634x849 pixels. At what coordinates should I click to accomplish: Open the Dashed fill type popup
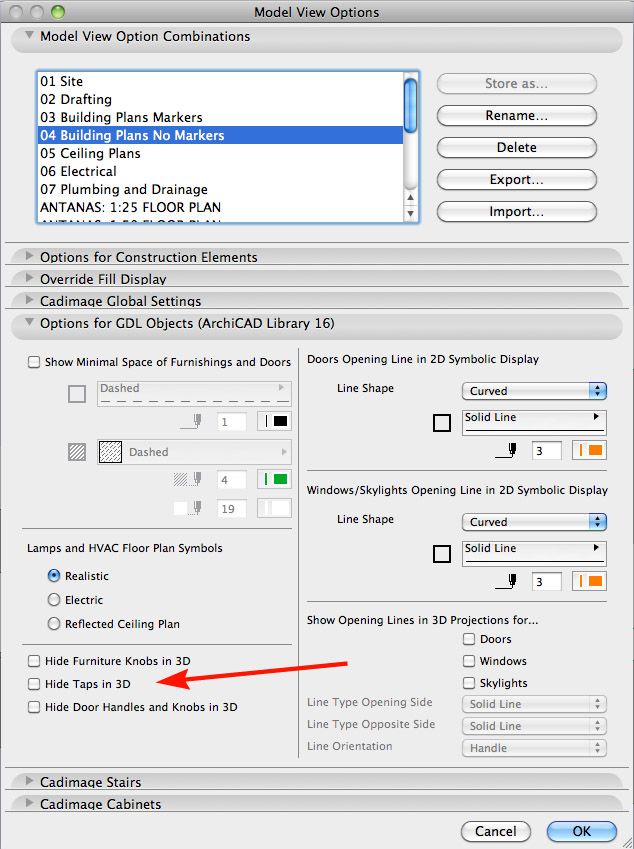[x=194, y=452]
